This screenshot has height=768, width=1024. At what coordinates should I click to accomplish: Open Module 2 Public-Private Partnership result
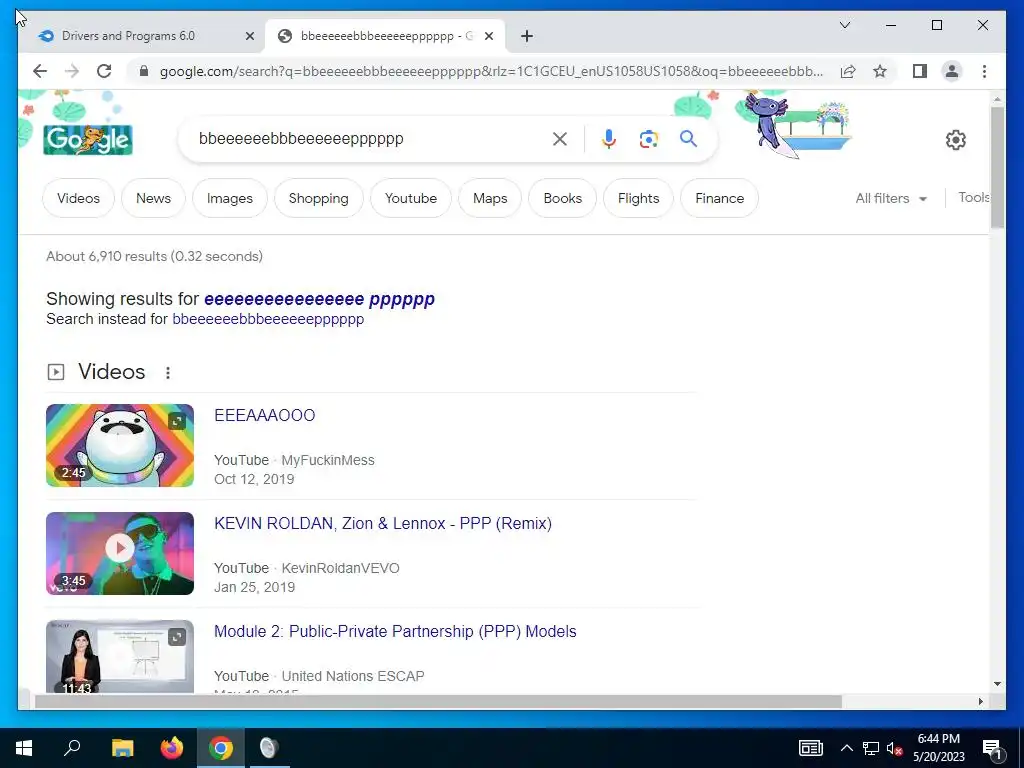395,632
